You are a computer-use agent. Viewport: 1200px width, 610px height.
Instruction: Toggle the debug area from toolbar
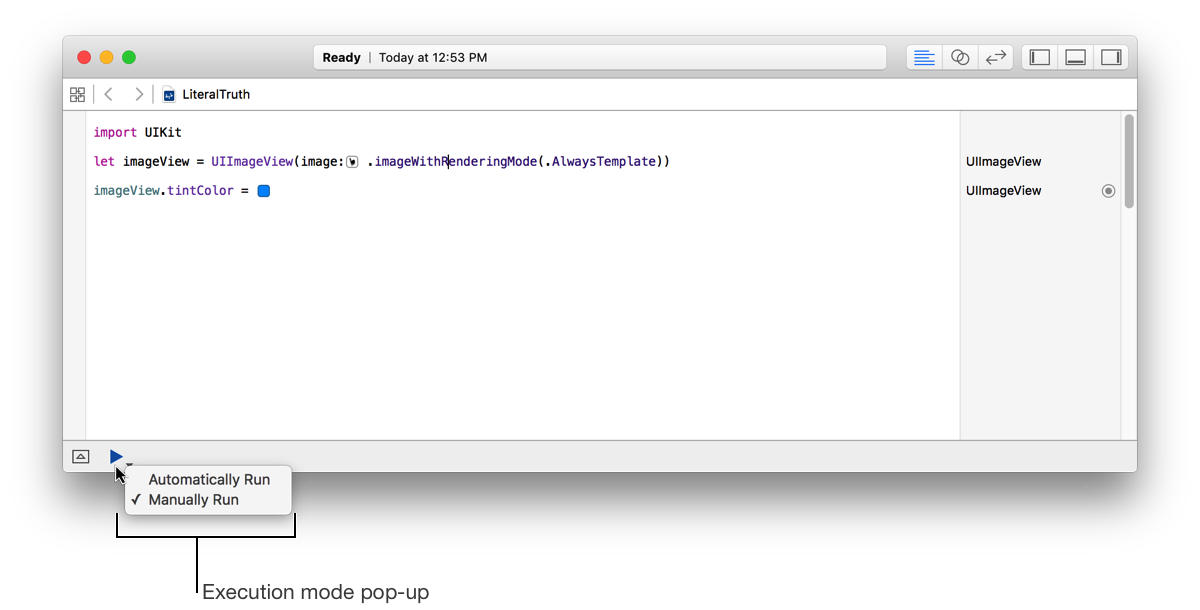[x=1076, y=58]
